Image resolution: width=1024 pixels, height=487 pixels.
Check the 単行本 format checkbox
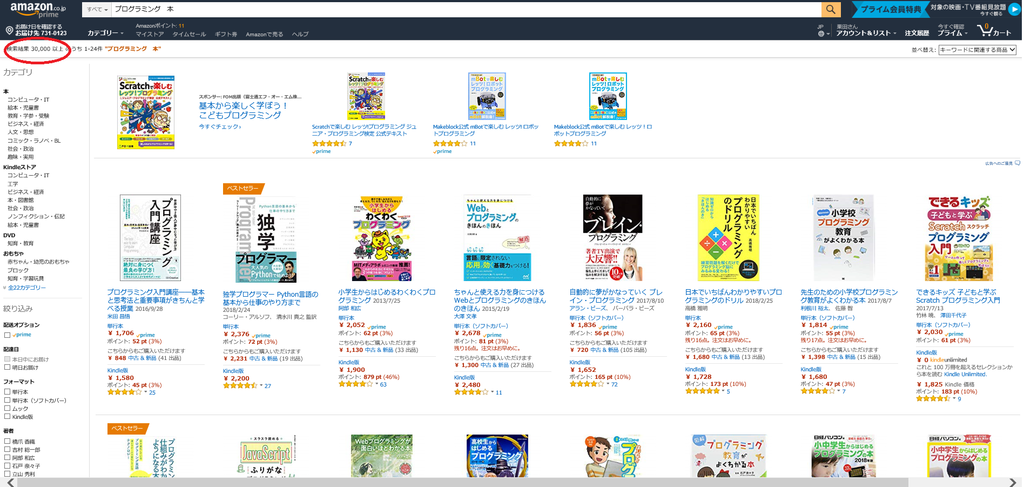tap(7, 392)
